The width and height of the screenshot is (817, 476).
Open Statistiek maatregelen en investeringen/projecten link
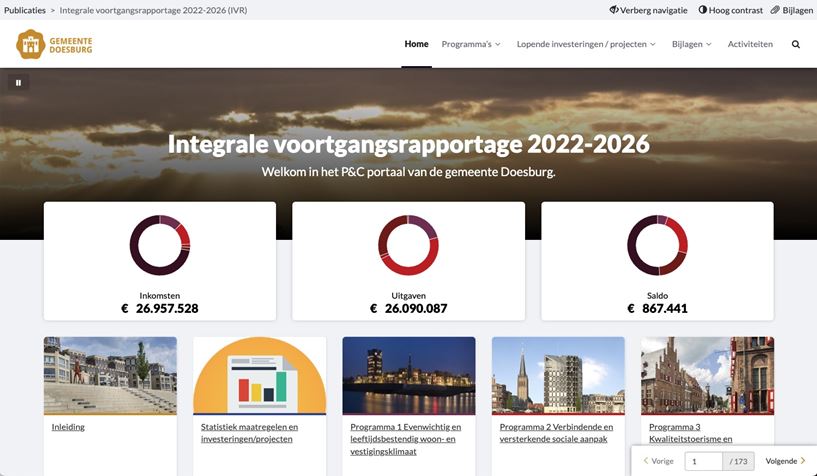(249, 432)
